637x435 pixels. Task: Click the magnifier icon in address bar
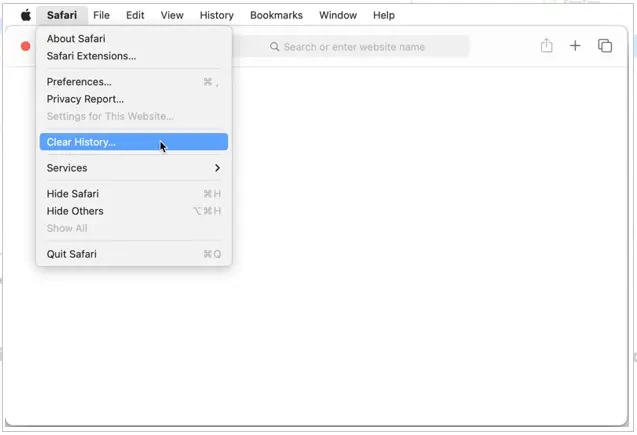click(x=275, y=47)
